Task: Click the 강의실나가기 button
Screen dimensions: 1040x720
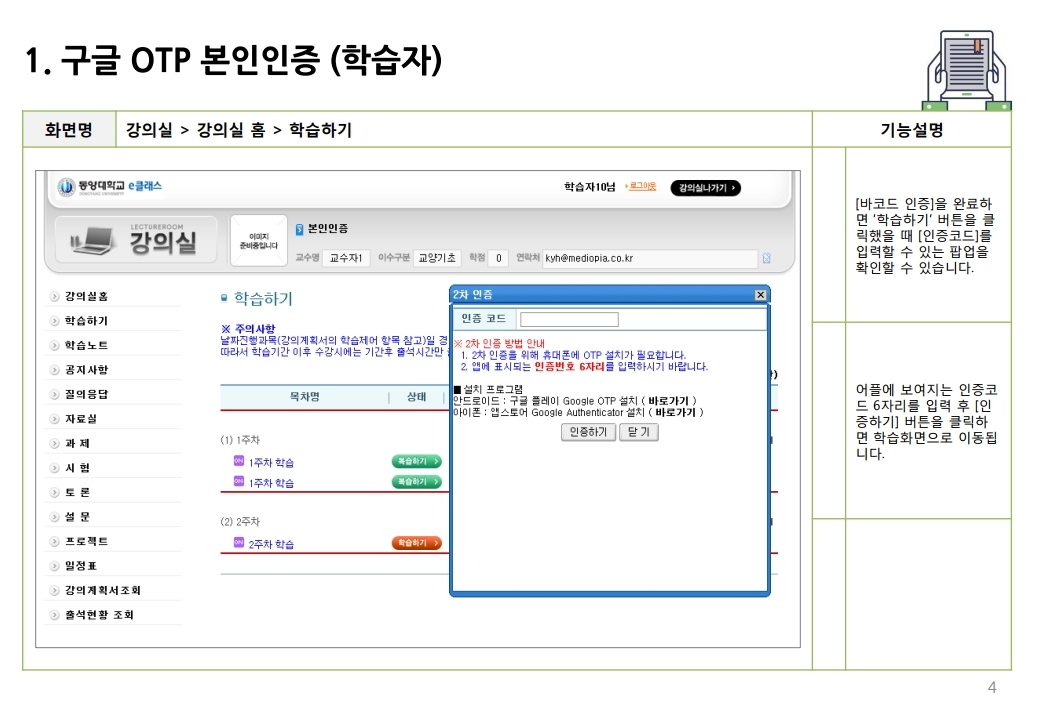Action: [705, 188]
